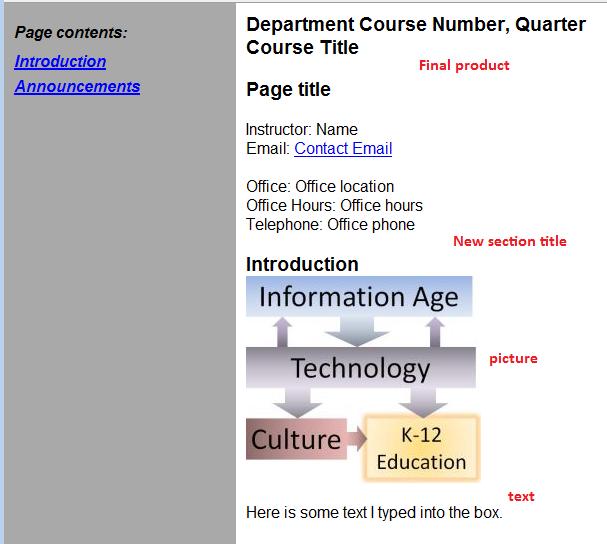Open the Announcements sidebar link
The image size is (607, 544).
[77, 86]
